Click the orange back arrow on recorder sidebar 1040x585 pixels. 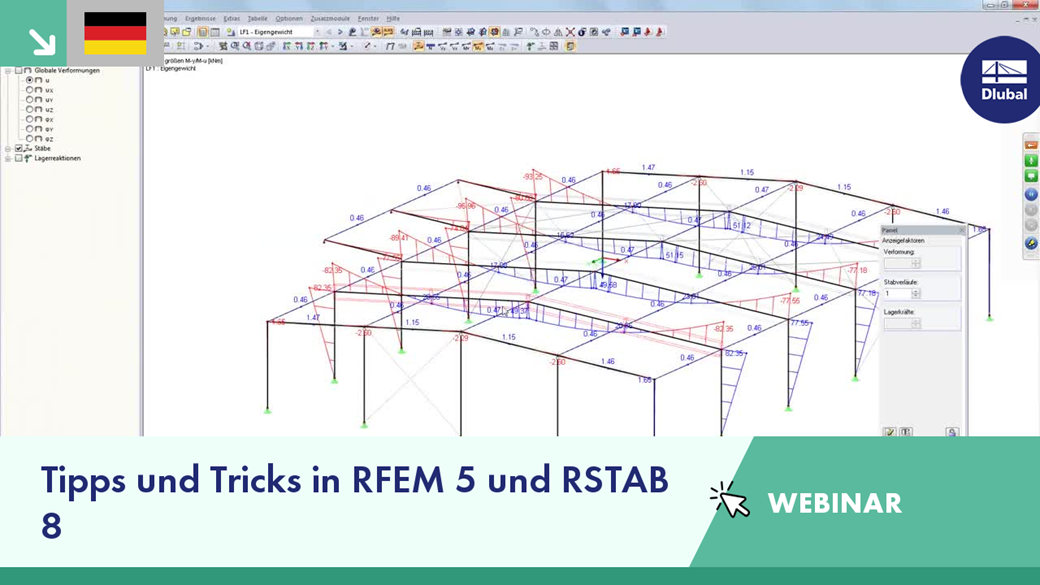tap(1031, 145)
